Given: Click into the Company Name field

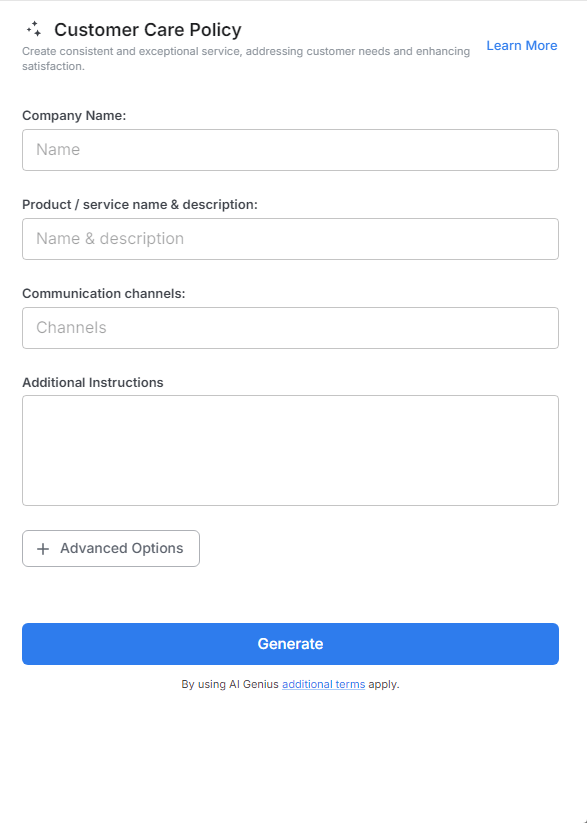Looking at the screenshot, I should [x=290, y=149].
